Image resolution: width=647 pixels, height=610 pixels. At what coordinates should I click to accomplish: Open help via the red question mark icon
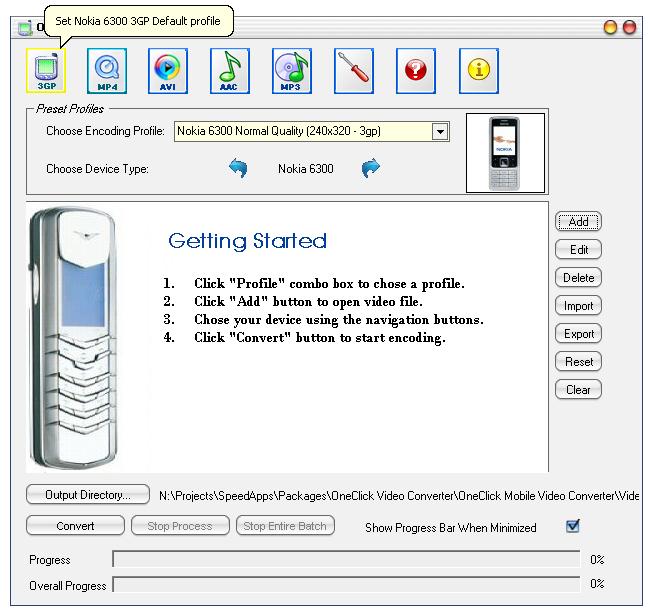click(x=416, y=71)
